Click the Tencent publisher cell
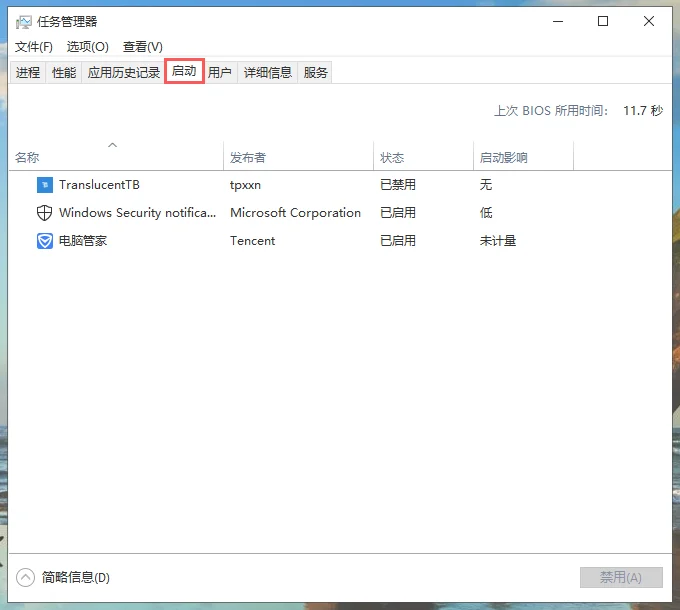Viewport: 680px width, 610px height. point(252,241)
